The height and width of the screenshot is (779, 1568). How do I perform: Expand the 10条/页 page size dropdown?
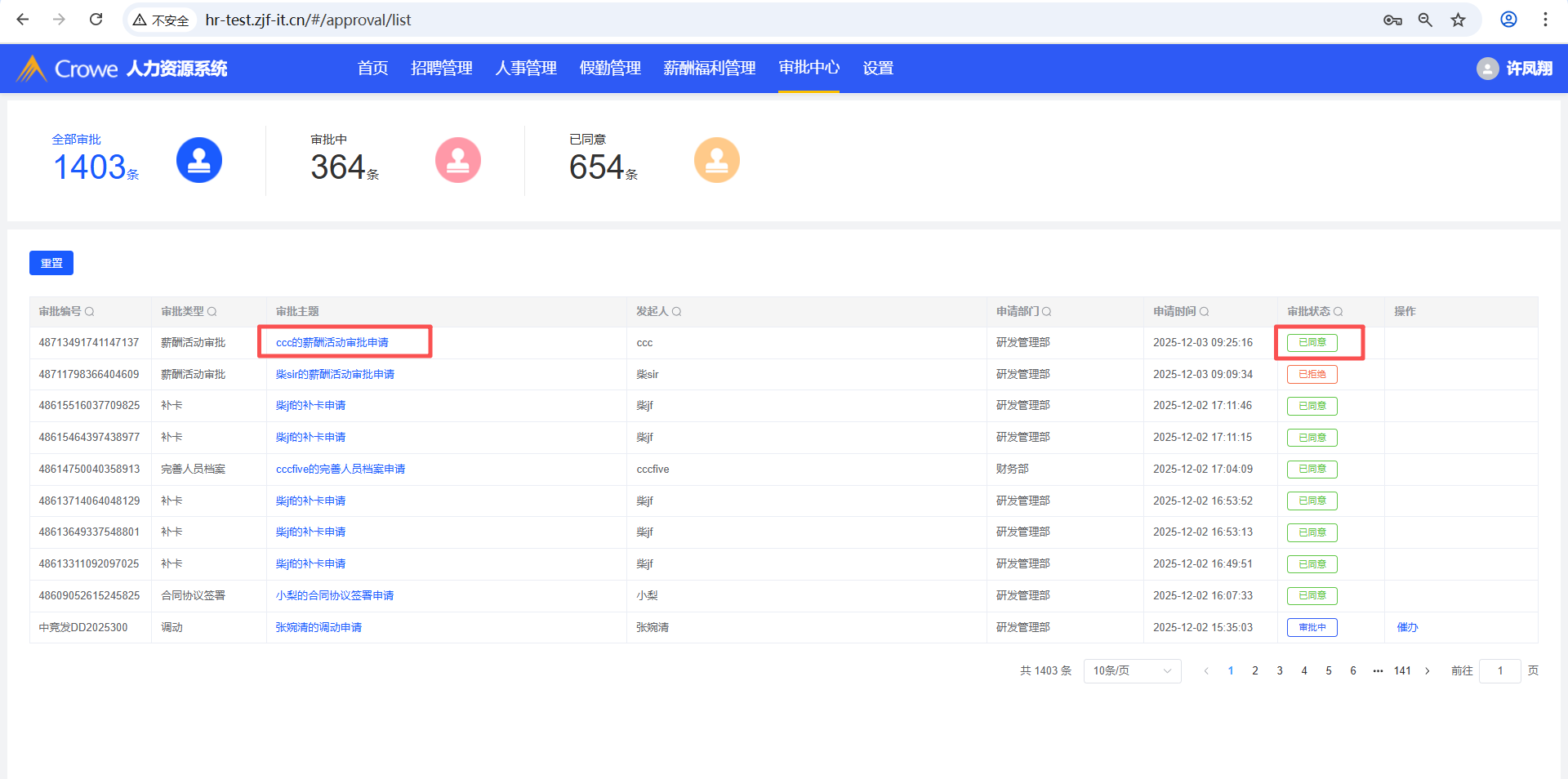pos(1132,671)
